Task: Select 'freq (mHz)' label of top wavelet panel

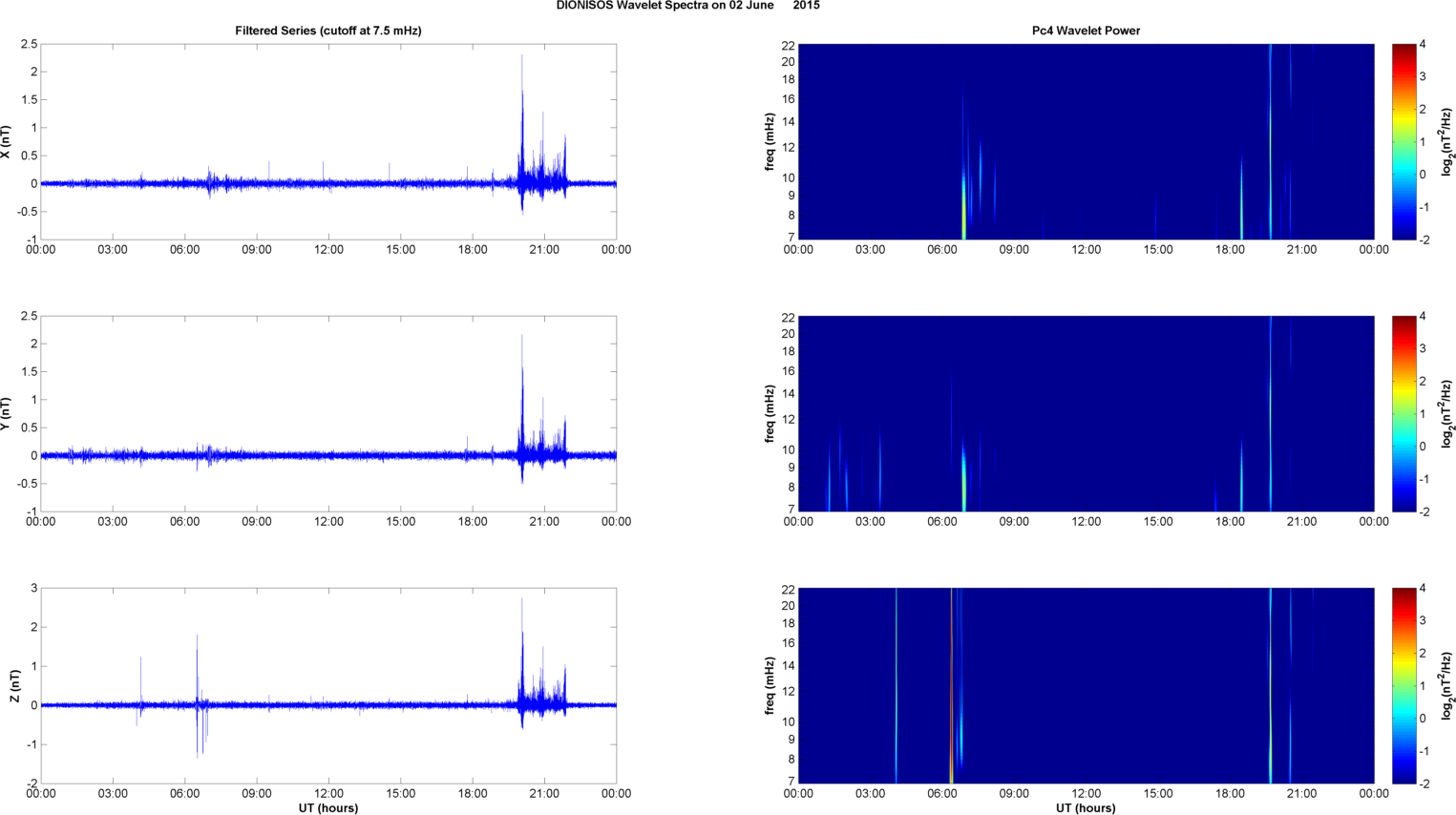Action: pos(770,142)
